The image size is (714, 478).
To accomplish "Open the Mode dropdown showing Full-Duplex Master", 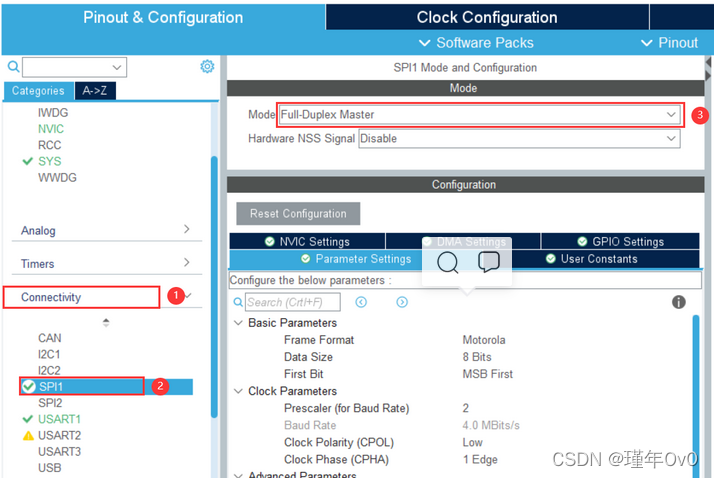I will coord(480,115).
